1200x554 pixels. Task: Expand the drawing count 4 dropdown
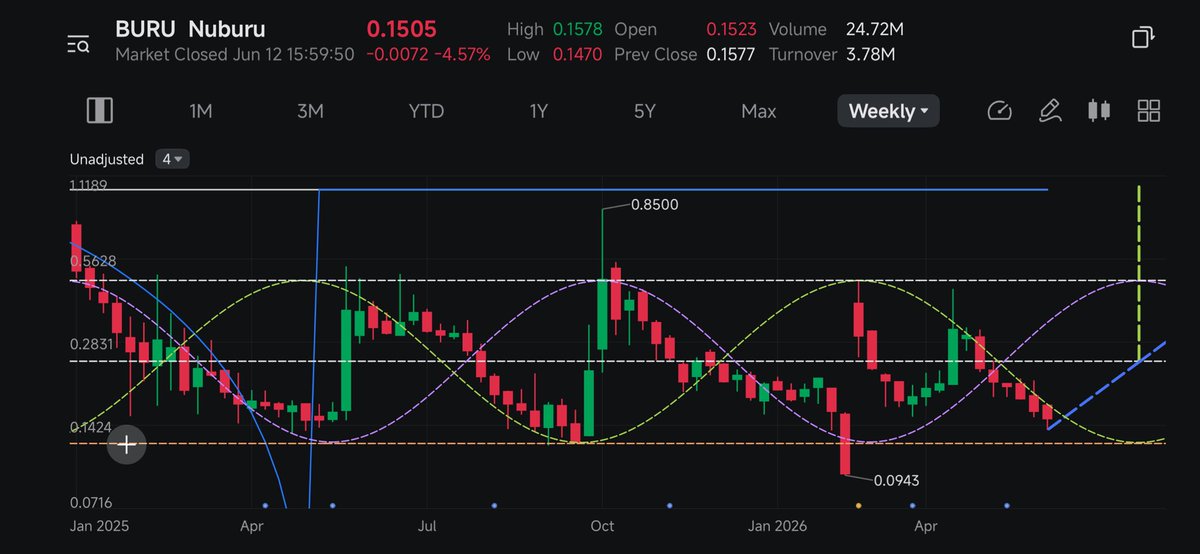click(173, 159)
